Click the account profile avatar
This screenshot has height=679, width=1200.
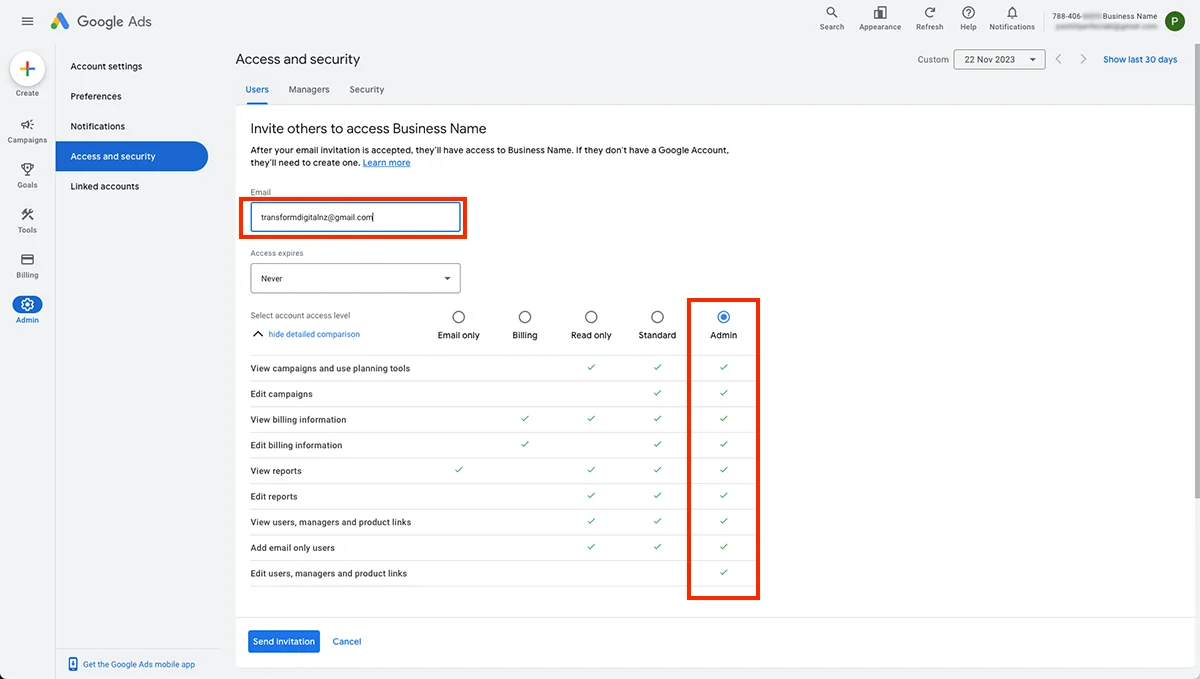coord(1175,21)
